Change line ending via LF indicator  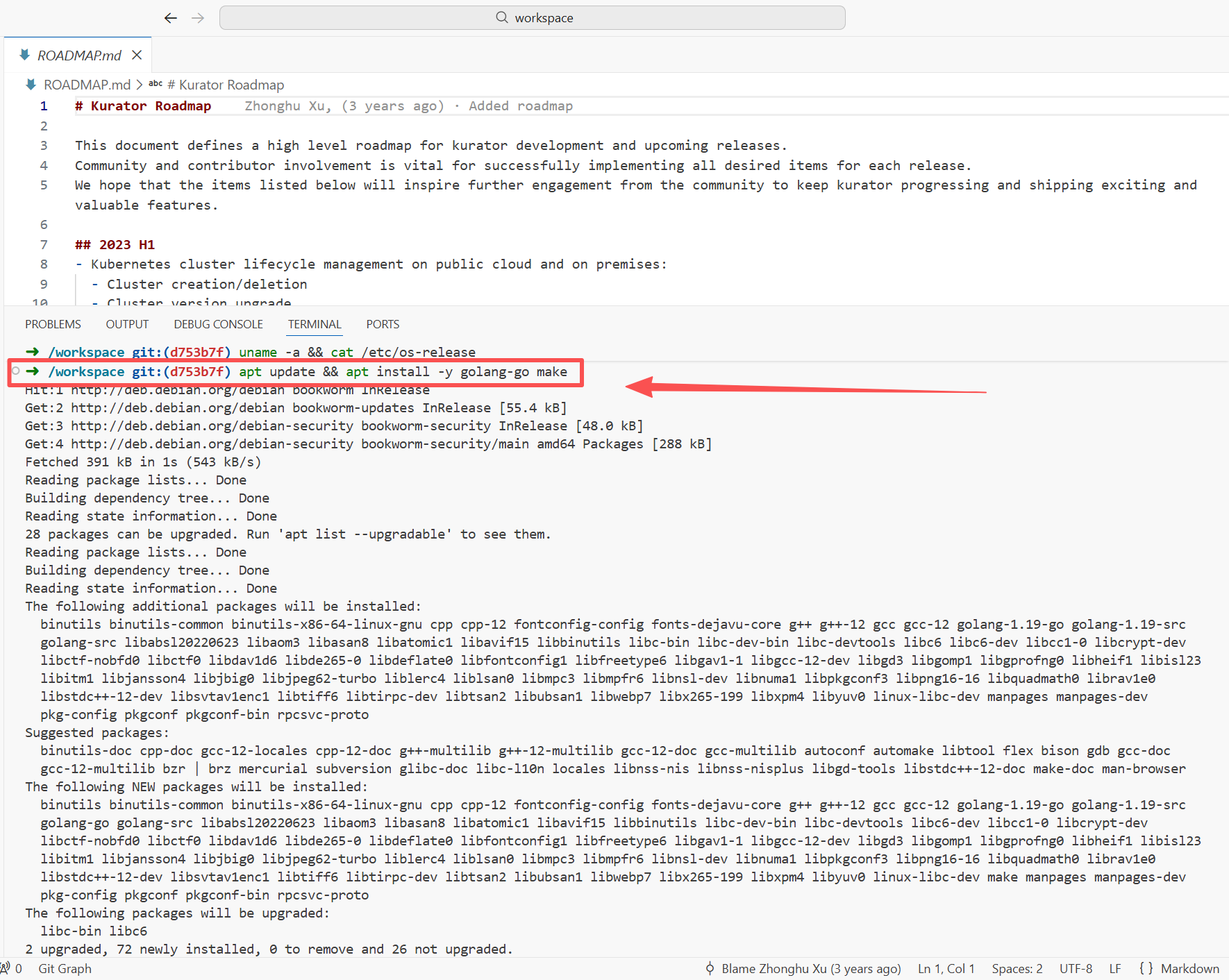pos(1115,968)
